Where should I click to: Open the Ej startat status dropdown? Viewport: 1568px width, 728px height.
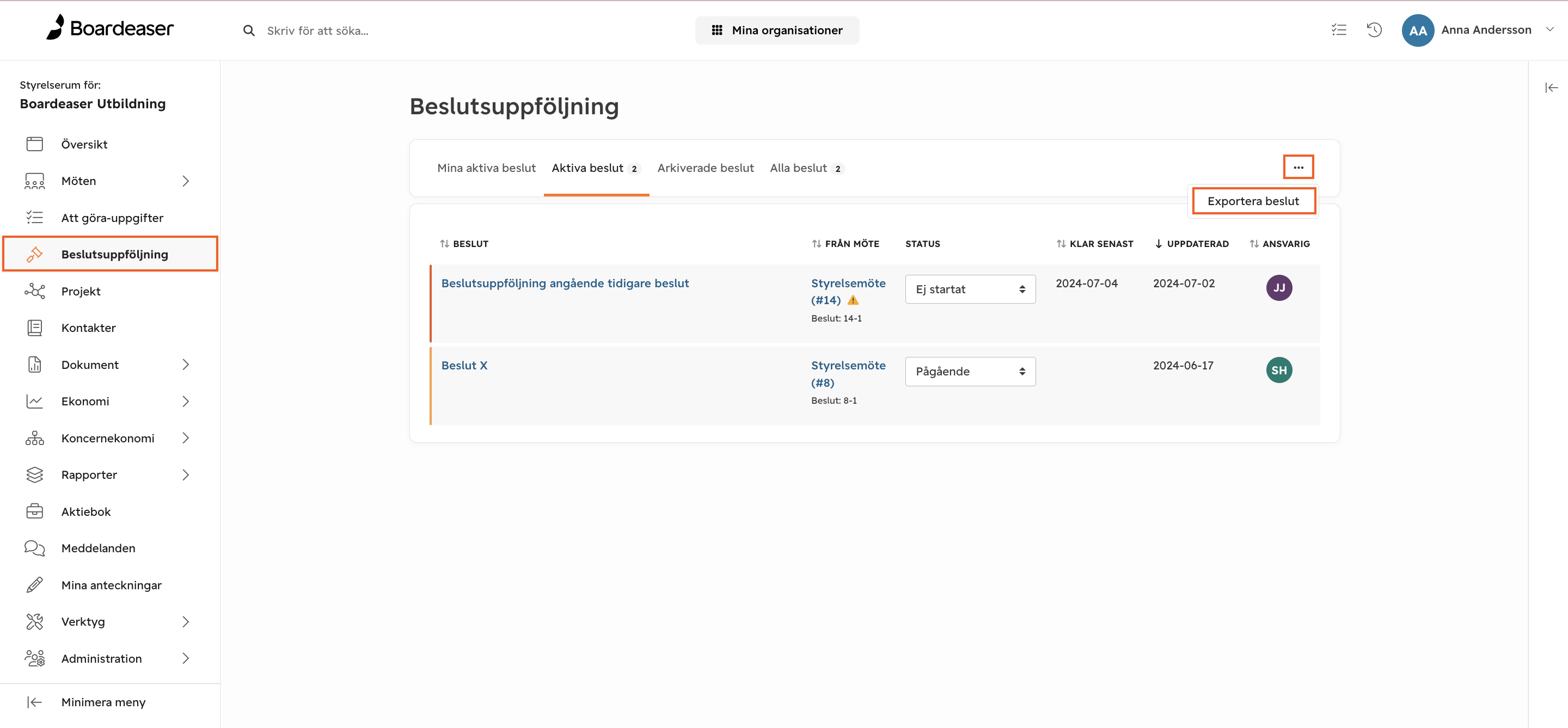[x=970, y=289]
